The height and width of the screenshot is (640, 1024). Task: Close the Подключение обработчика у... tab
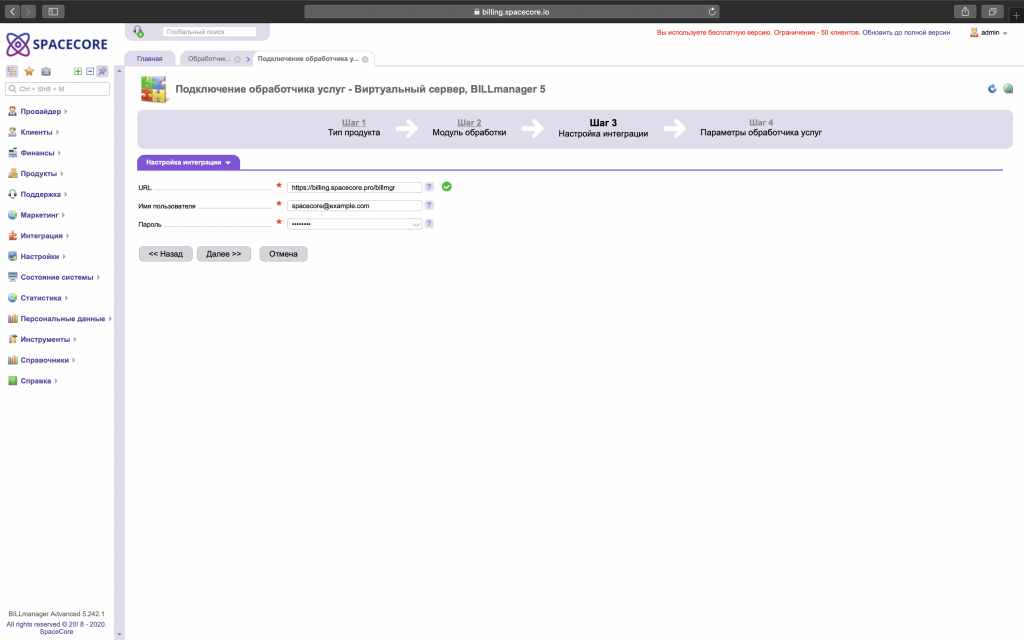pyautogui.click(x=365, y=59)
